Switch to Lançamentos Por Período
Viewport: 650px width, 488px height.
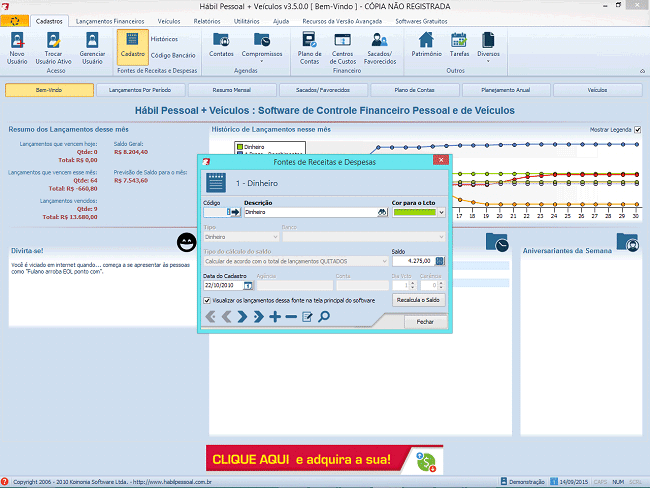click(x=140, y=90)
